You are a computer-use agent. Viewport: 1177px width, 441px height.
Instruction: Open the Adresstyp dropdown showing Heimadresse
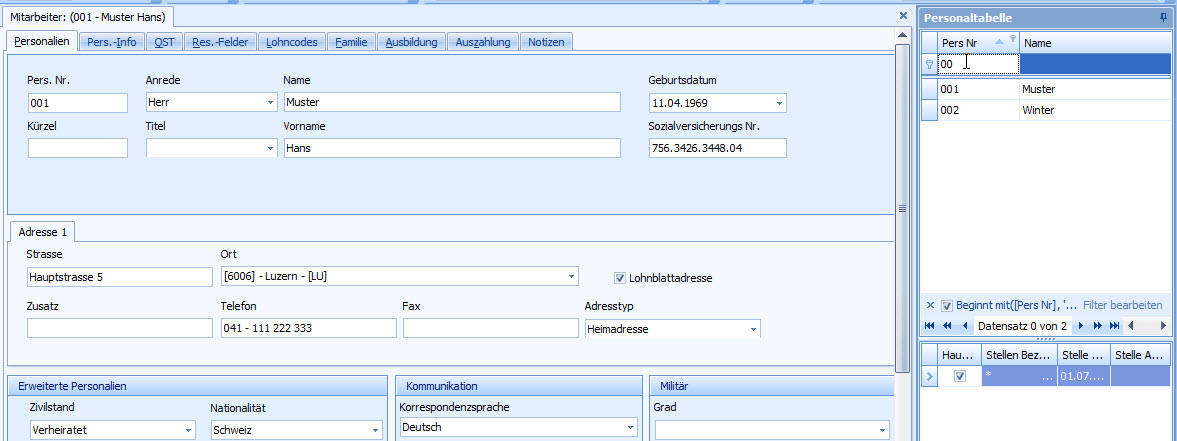[x=751, y=329]
